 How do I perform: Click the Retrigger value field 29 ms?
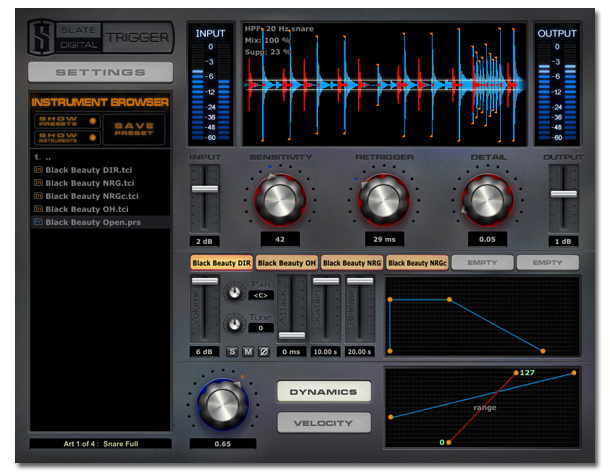click(x=384, y=239)
